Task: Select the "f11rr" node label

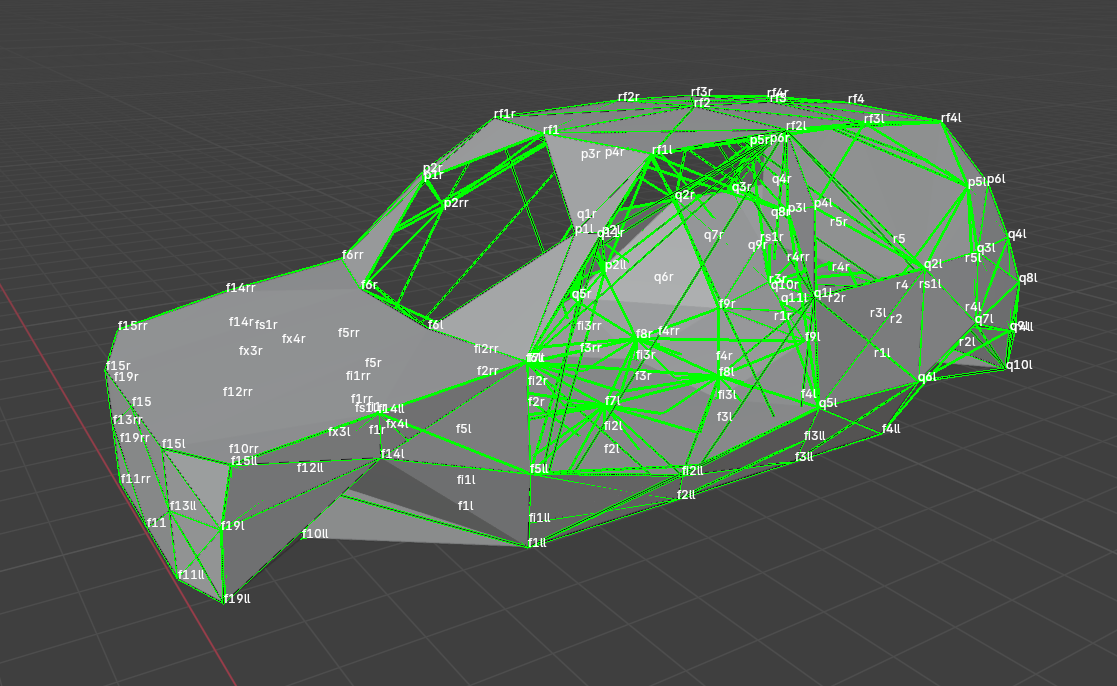Action: (x=135, y=479)
